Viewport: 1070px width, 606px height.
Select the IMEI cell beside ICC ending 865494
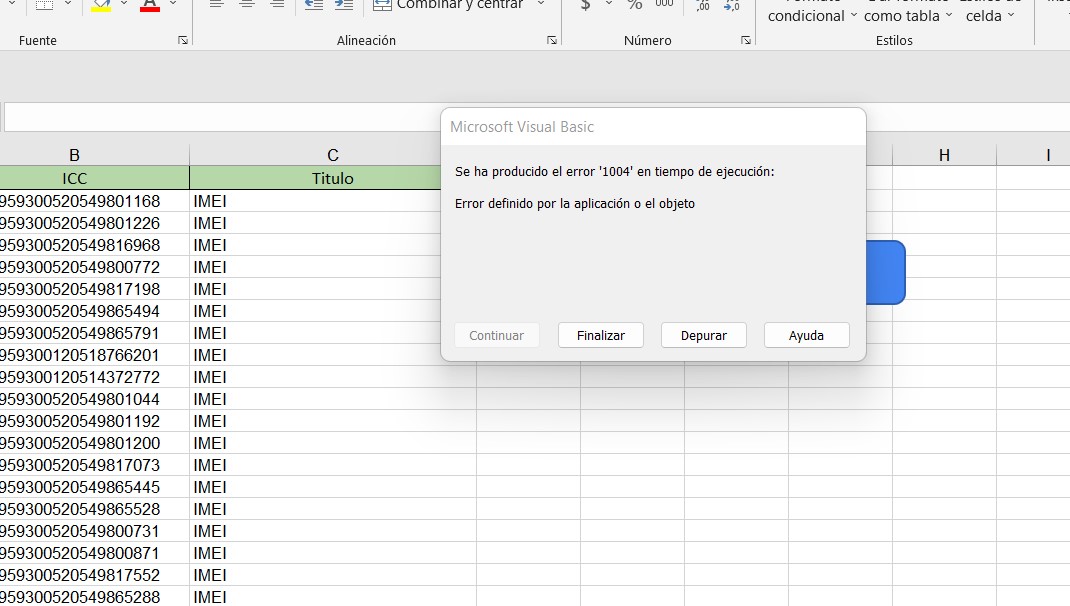tap(315, 311)
